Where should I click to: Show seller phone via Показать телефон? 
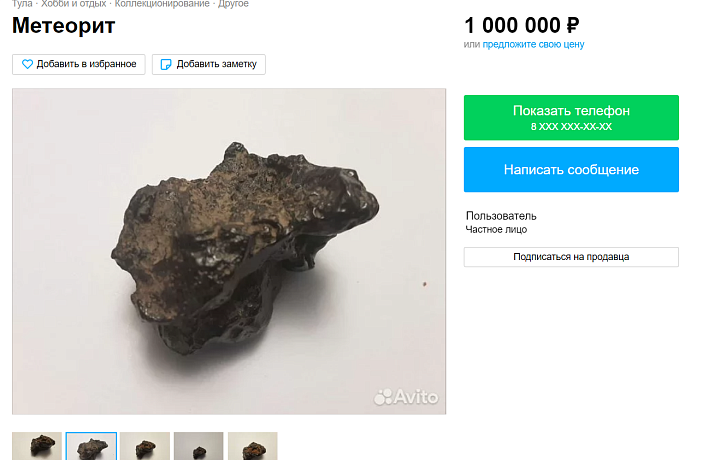pos(571,118)
